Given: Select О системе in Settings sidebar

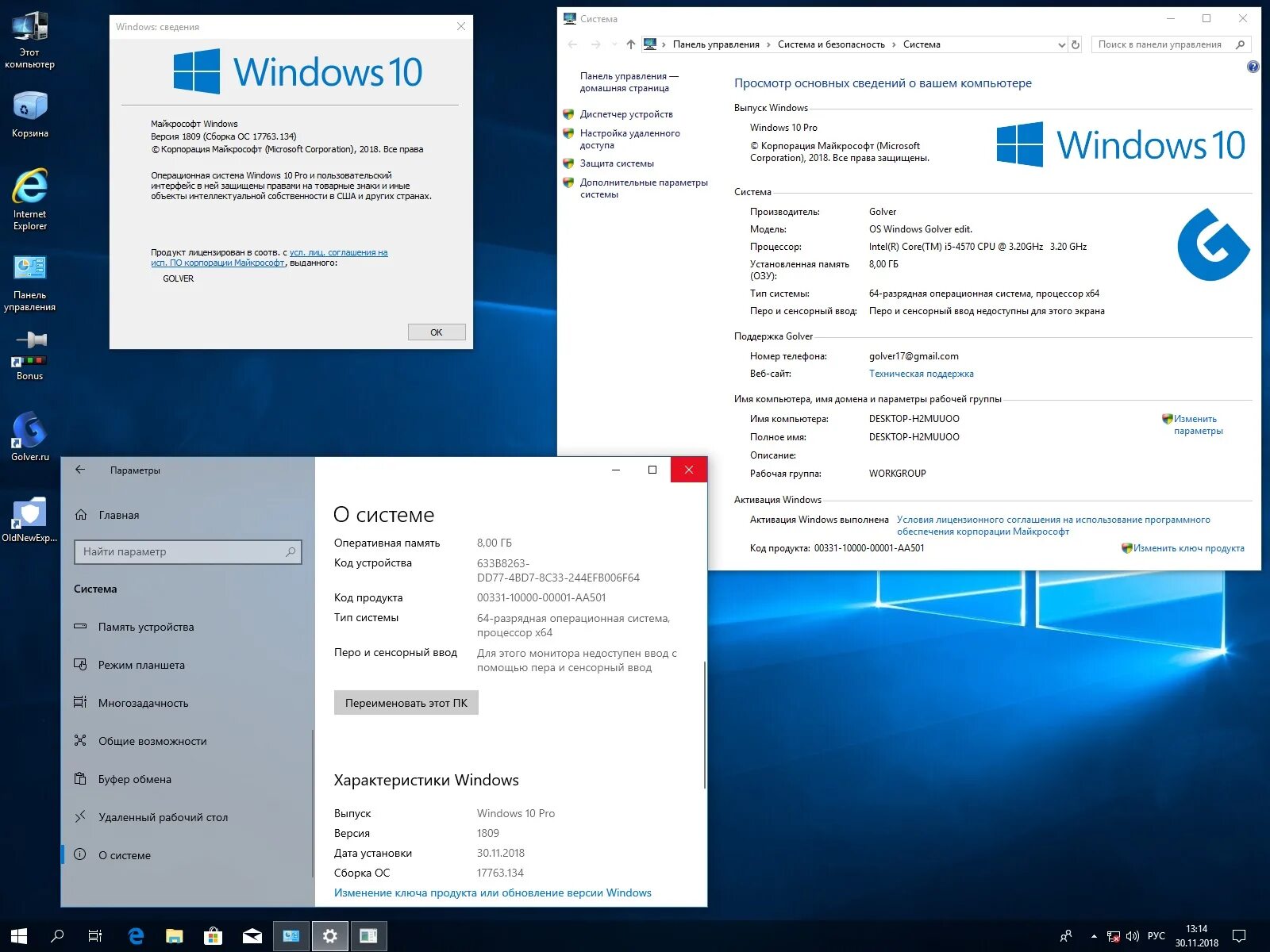Looking at the screenshot, I should [187, 855].
